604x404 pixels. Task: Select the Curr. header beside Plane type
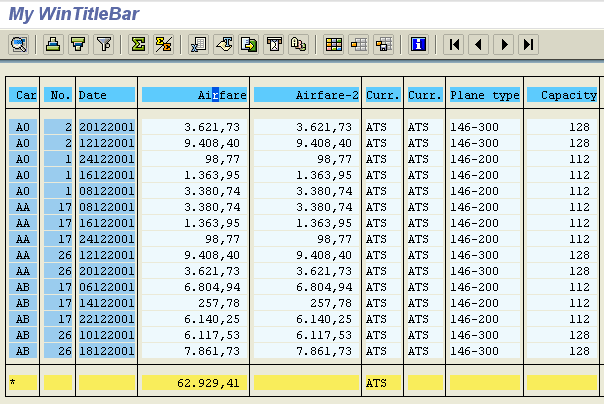pos(425,95)
